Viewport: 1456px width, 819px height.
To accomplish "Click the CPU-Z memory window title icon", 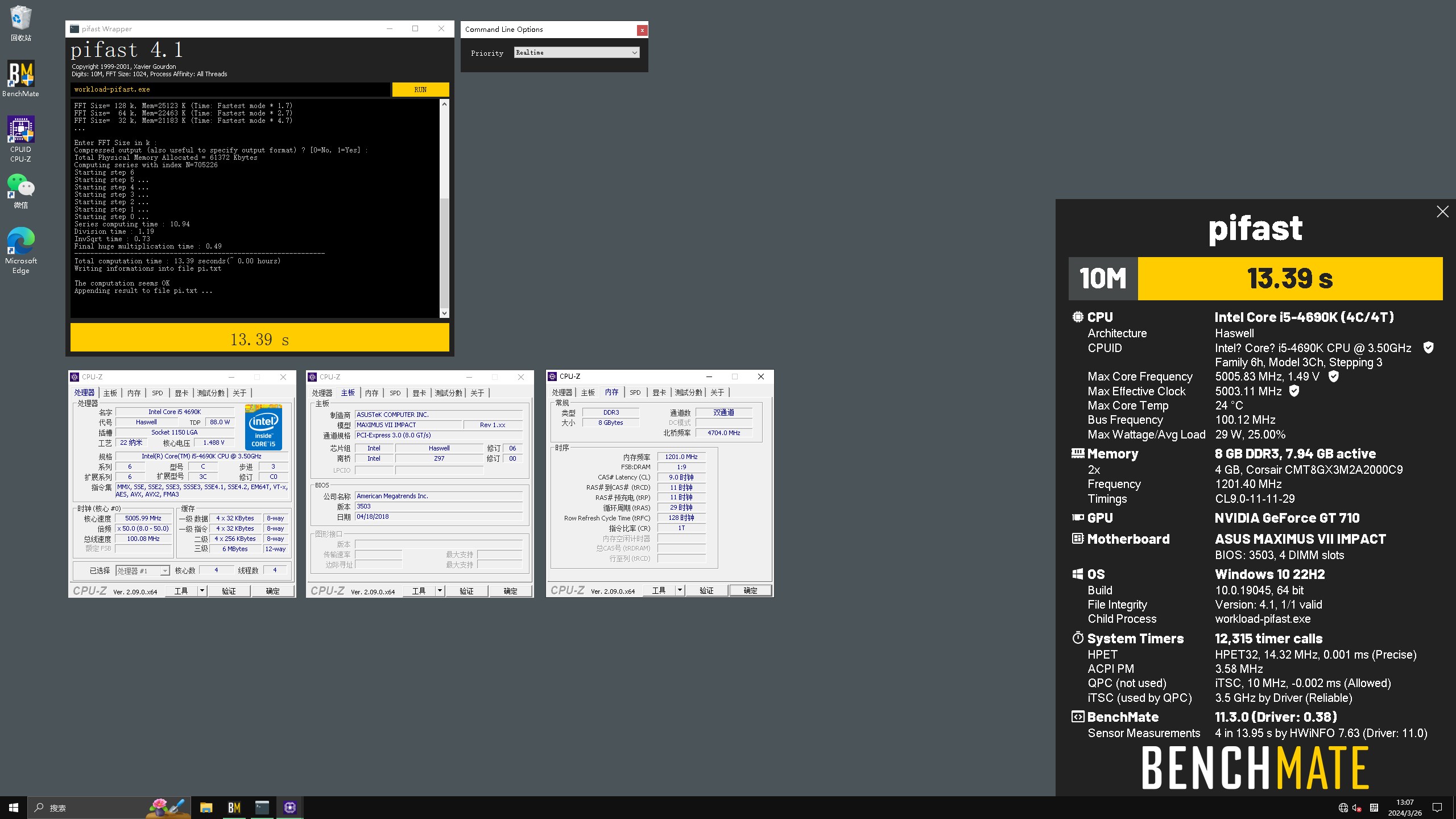I will tap(552, 377).
